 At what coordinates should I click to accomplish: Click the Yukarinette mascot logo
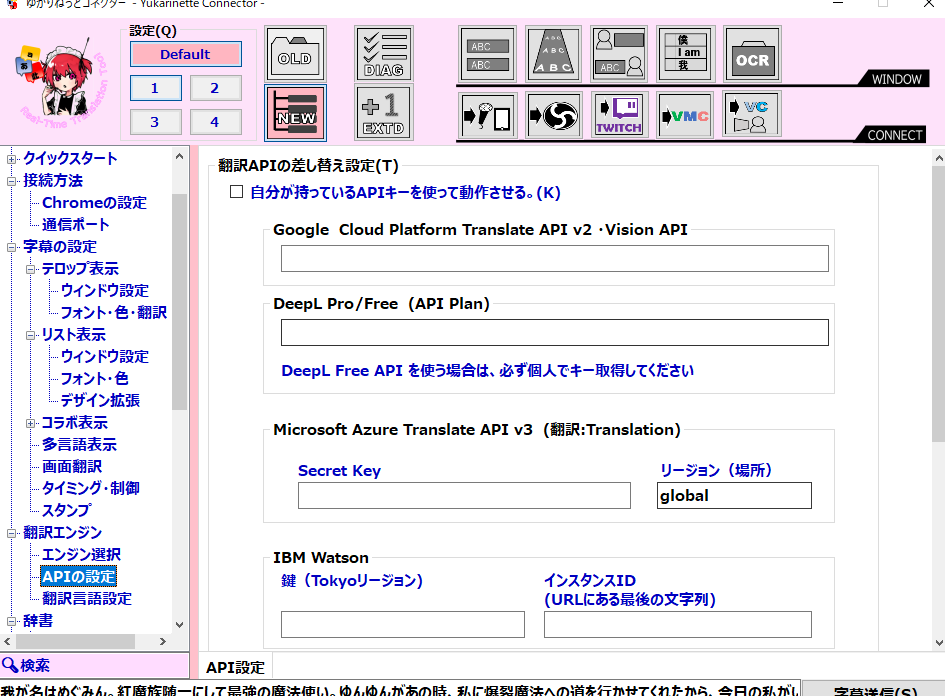[61, 83]
